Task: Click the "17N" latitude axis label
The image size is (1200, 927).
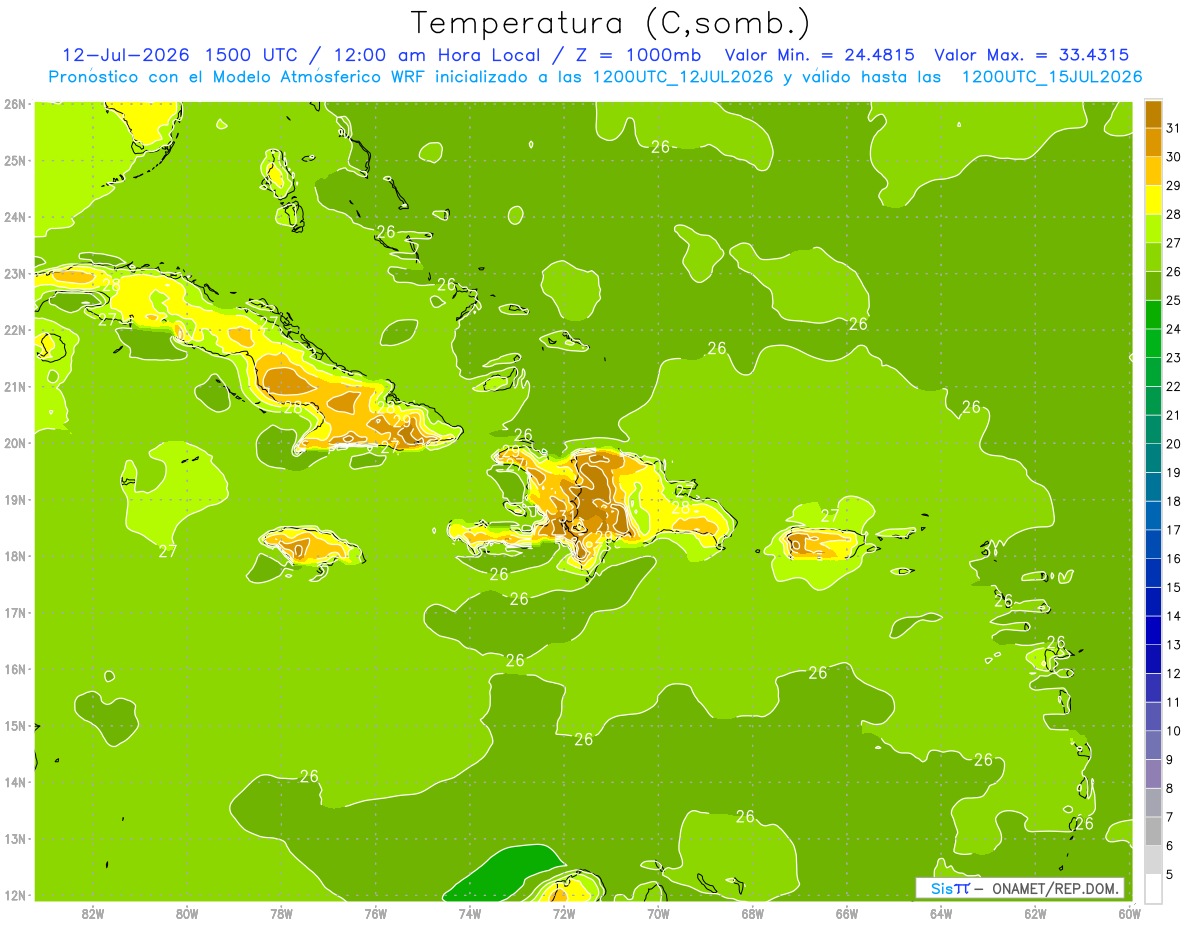Action: [15, 612]
